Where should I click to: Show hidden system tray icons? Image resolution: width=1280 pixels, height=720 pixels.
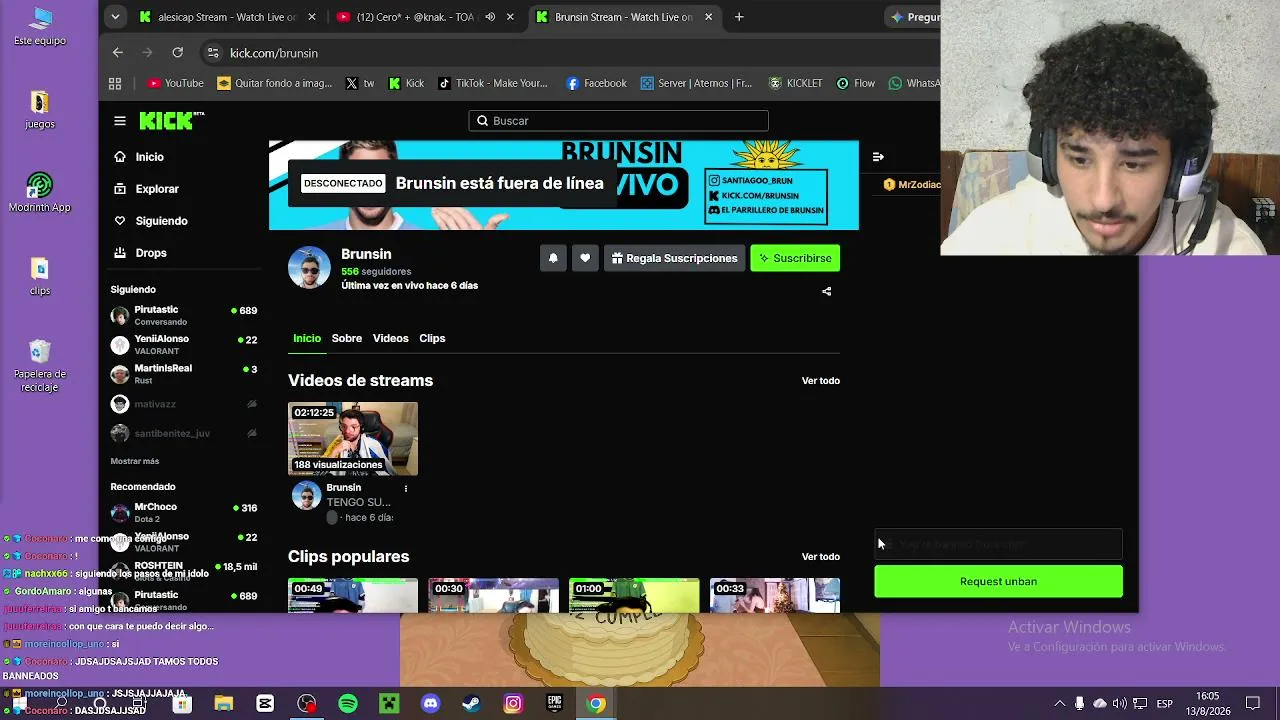[x=1060, y=704]
